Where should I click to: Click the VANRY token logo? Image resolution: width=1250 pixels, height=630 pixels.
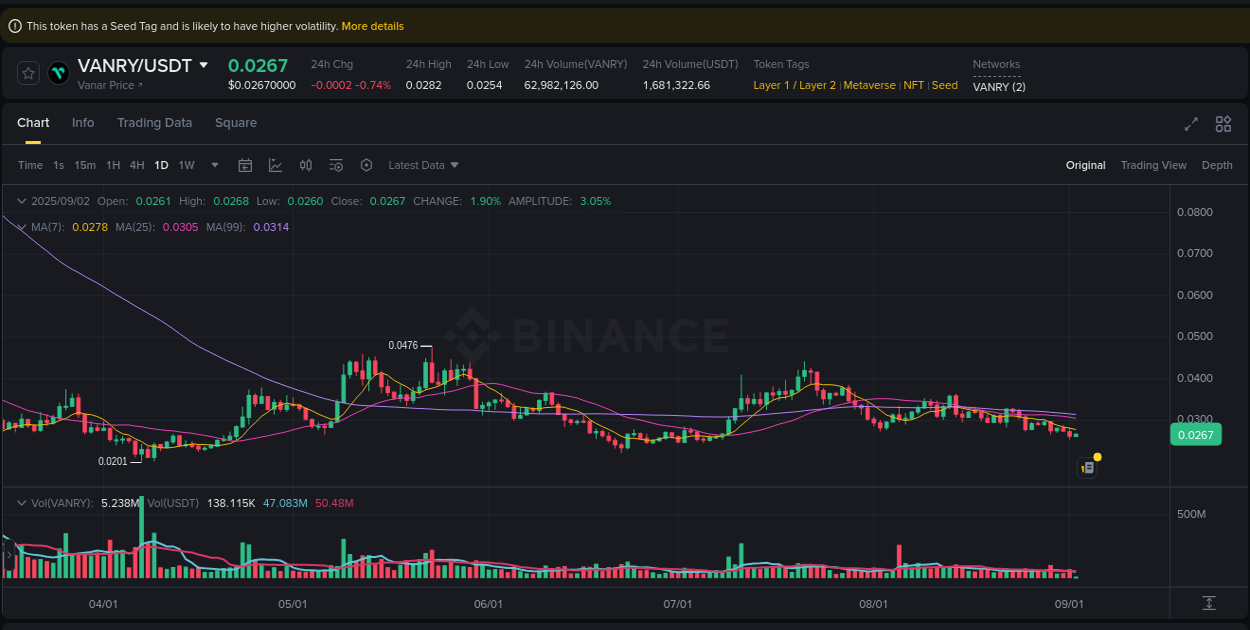[57, 73]
